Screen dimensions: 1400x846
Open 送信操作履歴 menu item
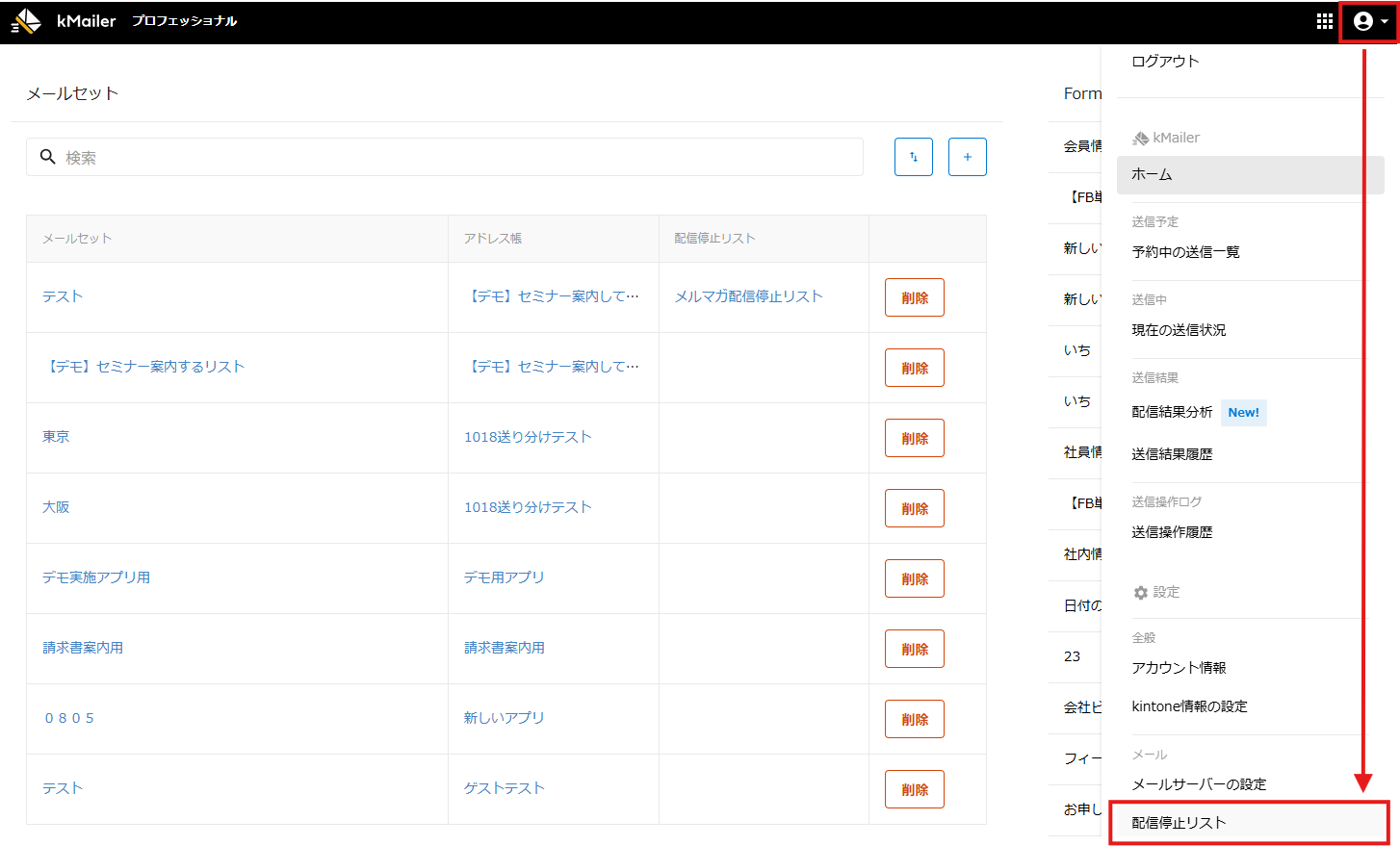pyautogui.click(x=1172, y=532)
